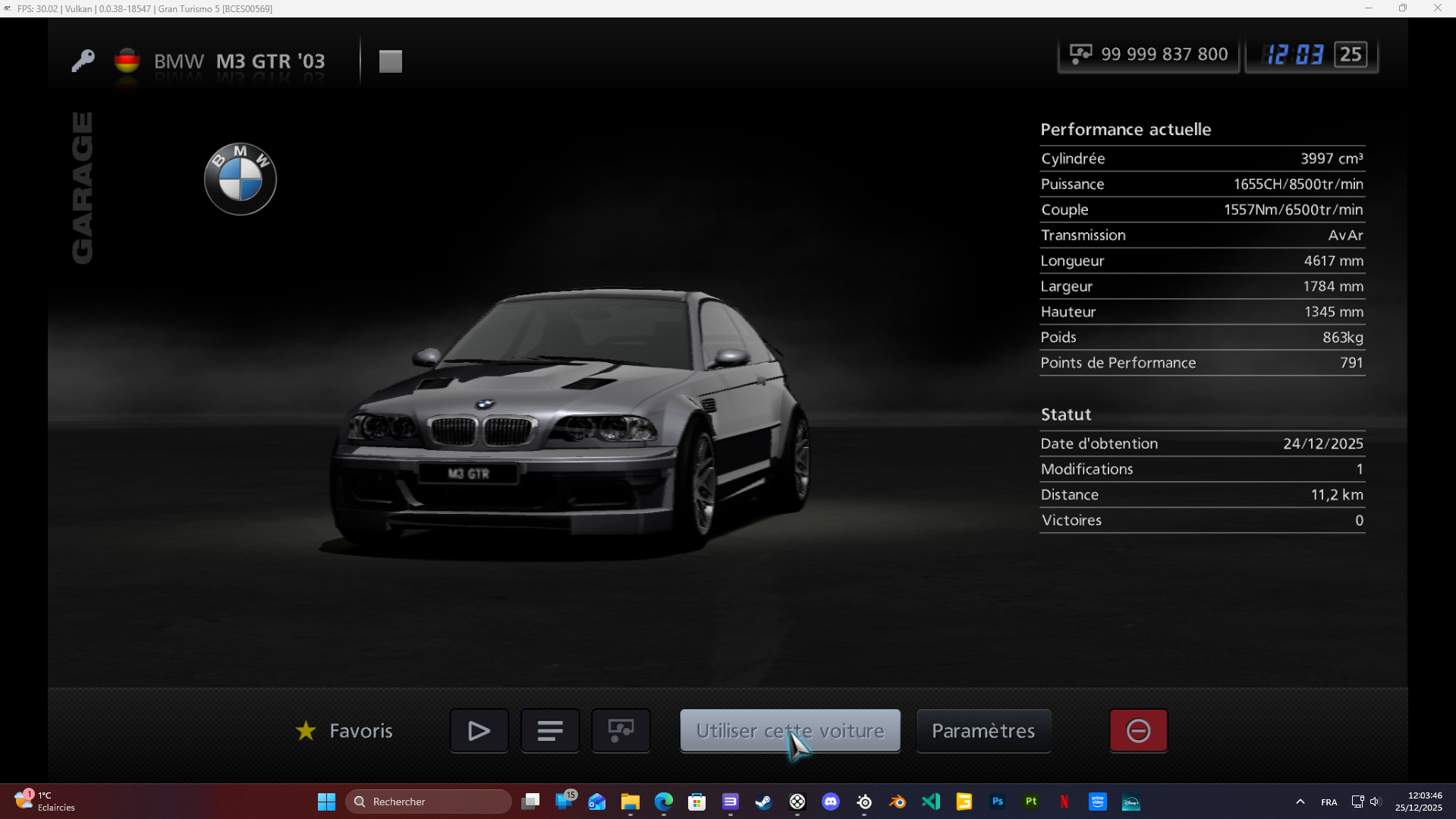Launch Blender from the taskbar
This screenshot has width=1456, height=819.
pyautogui.click(x=898, y=802)
